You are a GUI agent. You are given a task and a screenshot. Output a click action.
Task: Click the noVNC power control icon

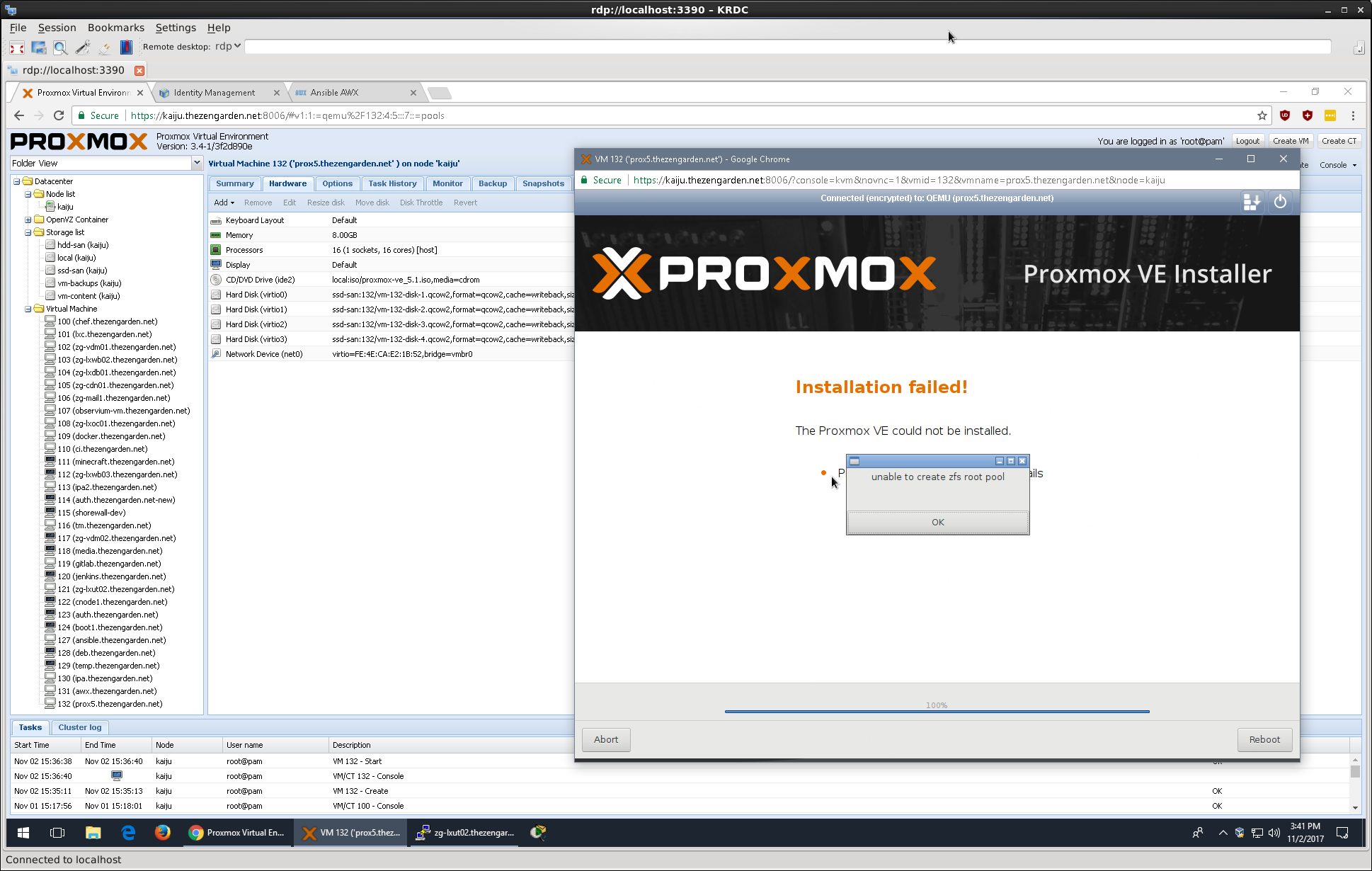(1280, 203)
